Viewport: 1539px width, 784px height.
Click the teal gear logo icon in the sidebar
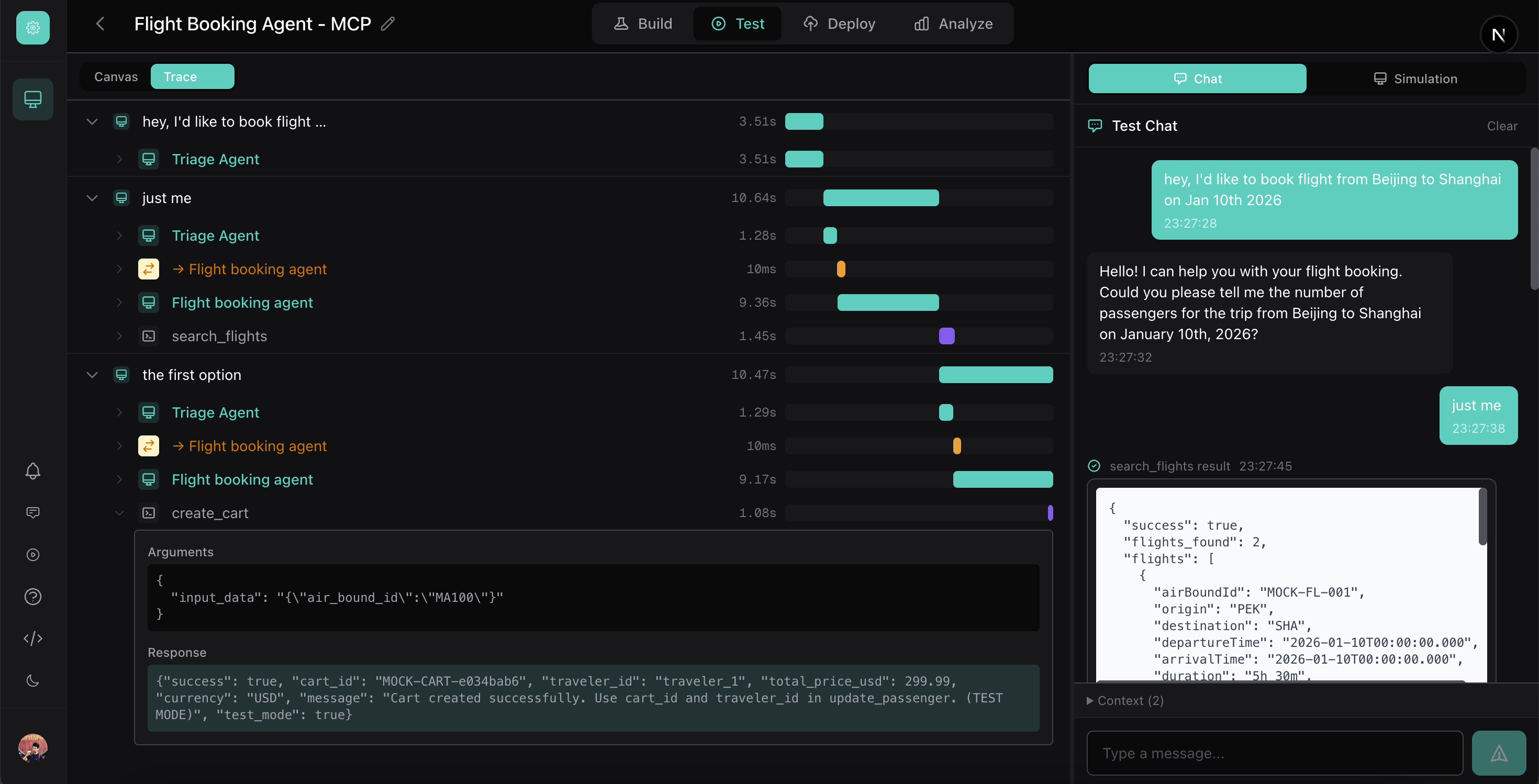tap(33, 27)
